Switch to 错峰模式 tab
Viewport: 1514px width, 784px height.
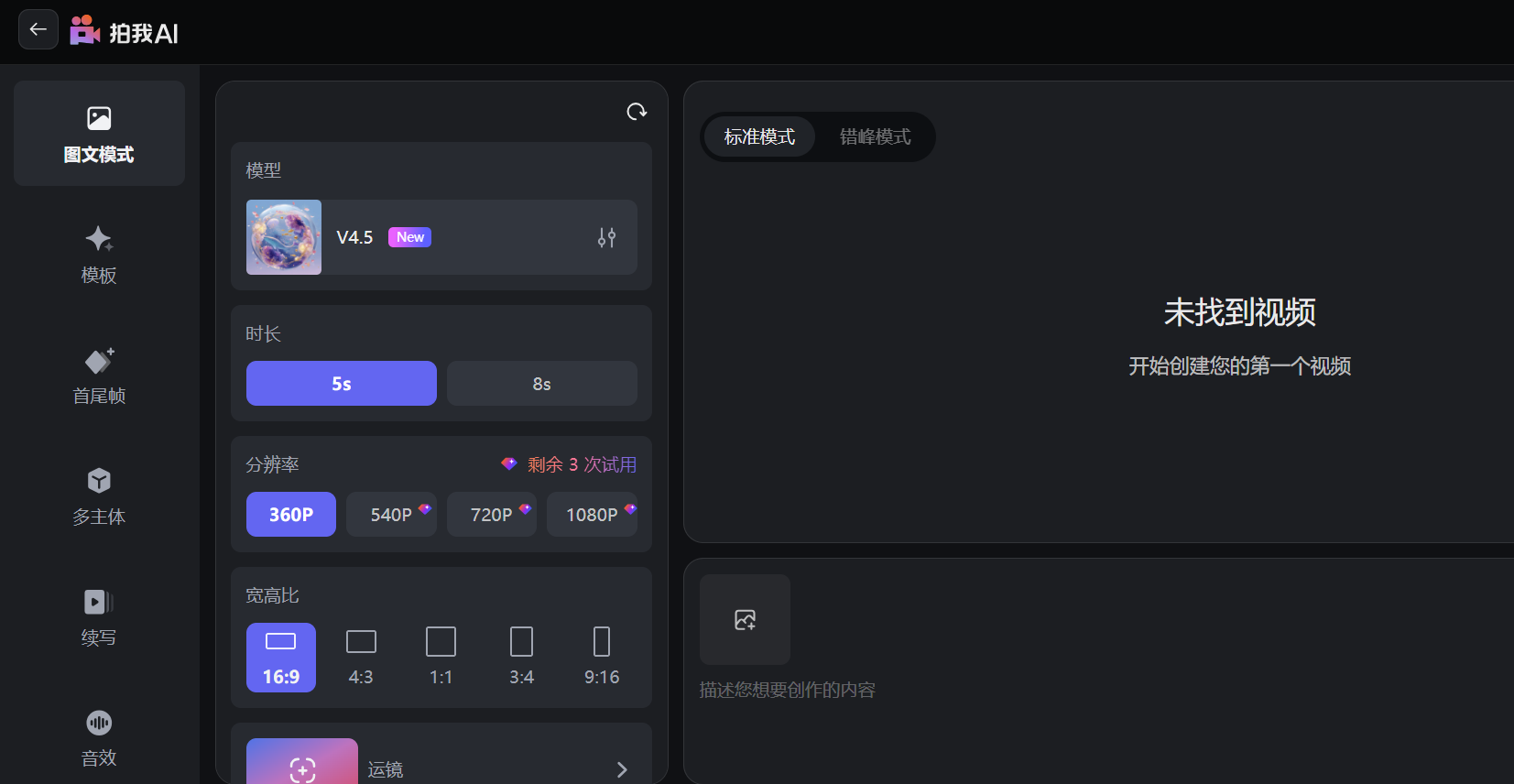876,136
